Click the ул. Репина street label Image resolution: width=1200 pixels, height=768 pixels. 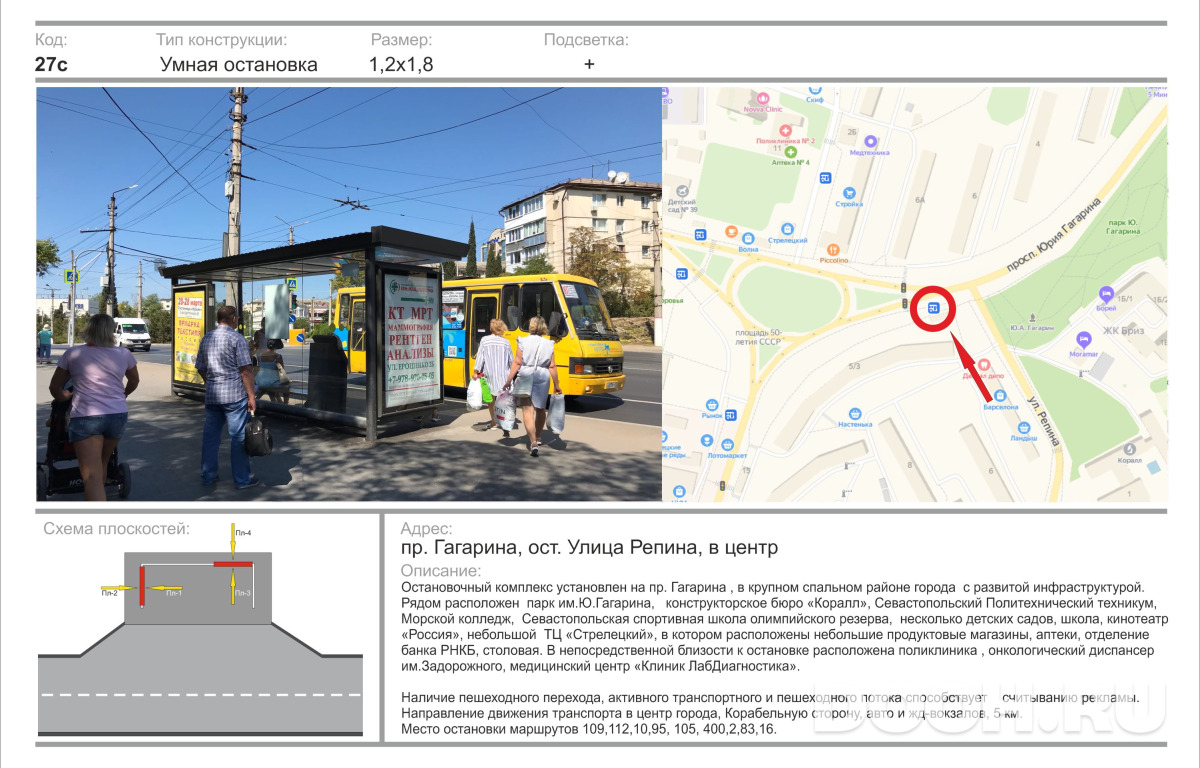(x=1044, y=420)
